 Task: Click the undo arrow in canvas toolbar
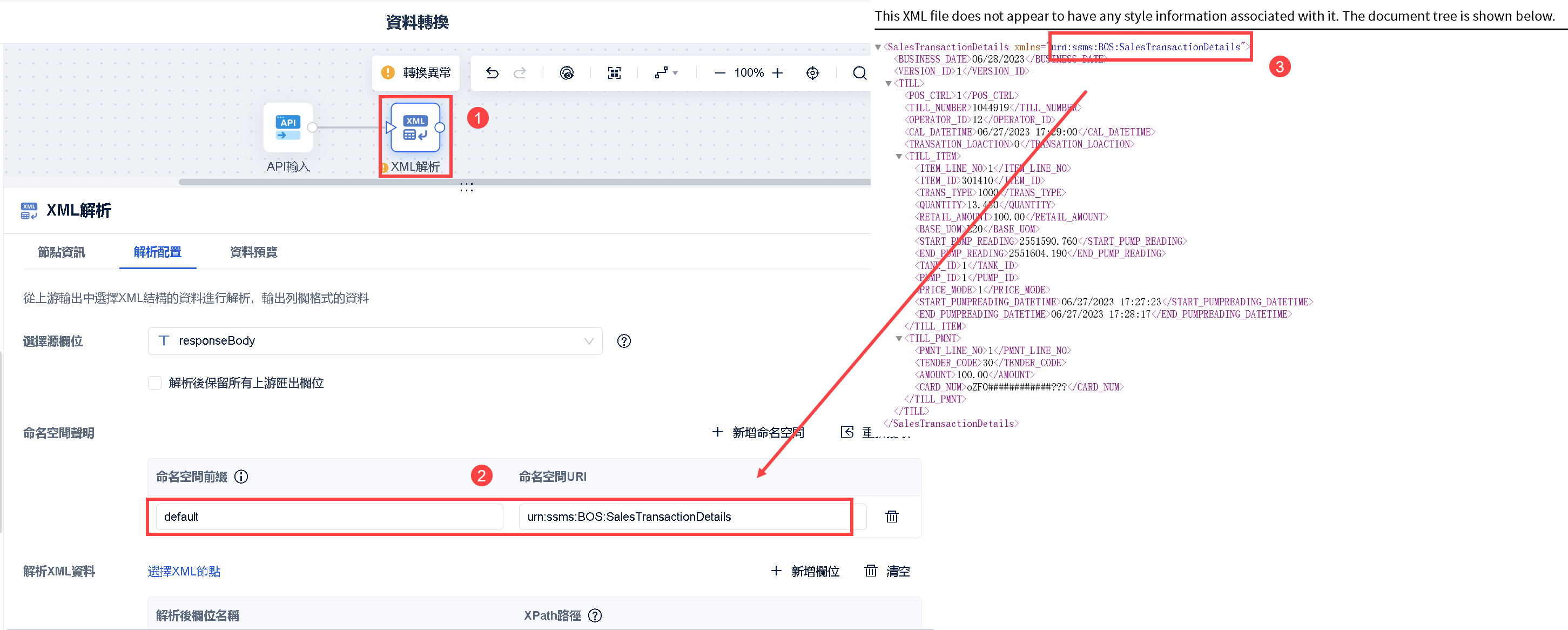(492, 73)
